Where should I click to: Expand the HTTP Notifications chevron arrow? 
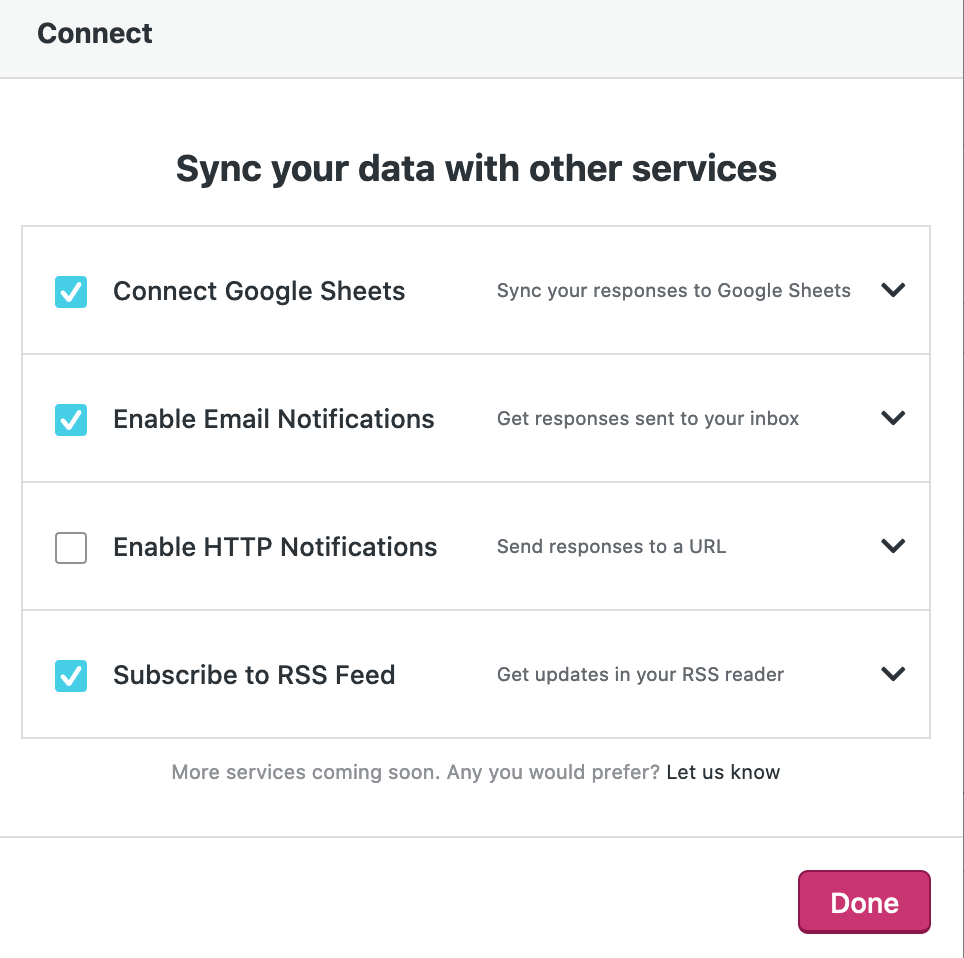coord(893,546)
